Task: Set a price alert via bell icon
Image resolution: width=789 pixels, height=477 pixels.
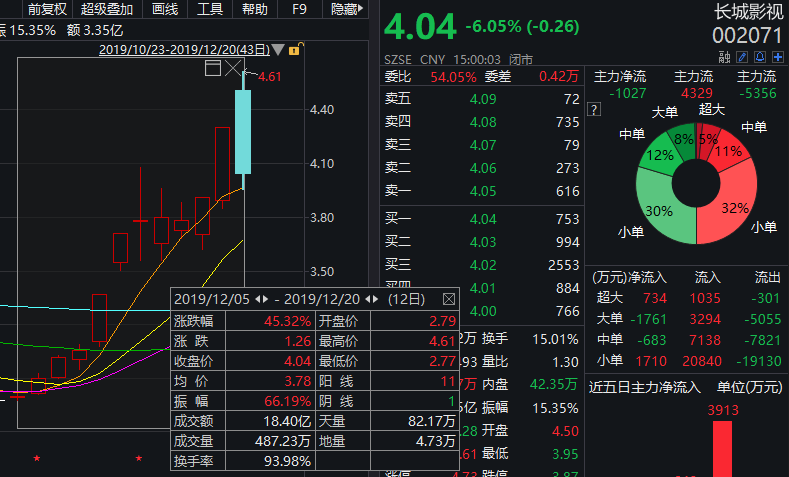Action: tap(760, 57)
